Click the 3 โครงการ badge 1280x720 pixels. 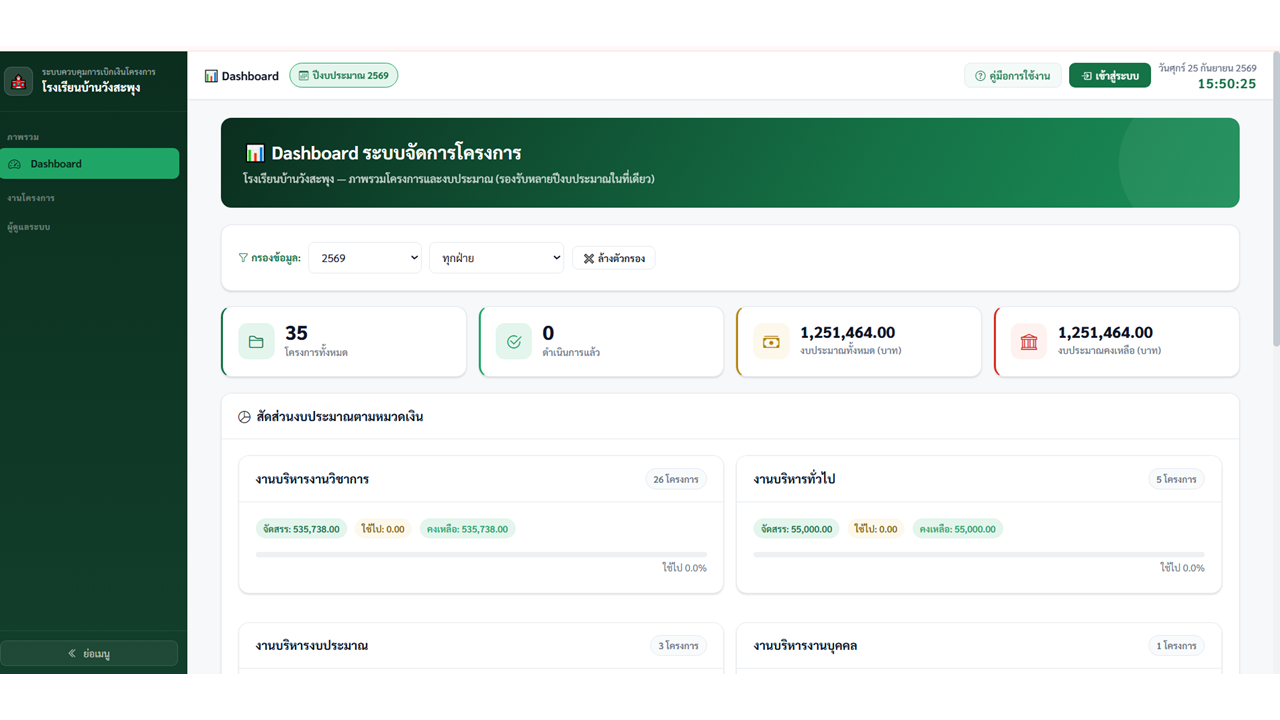pos(678,646)
